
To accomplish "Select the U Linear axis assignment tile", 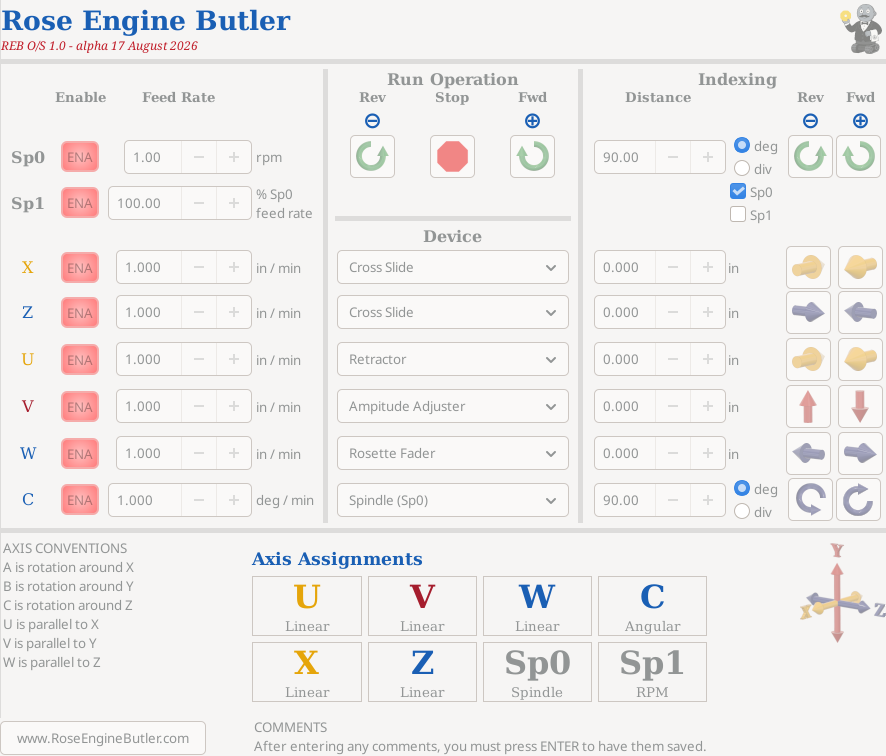I will tap(307, 606).
